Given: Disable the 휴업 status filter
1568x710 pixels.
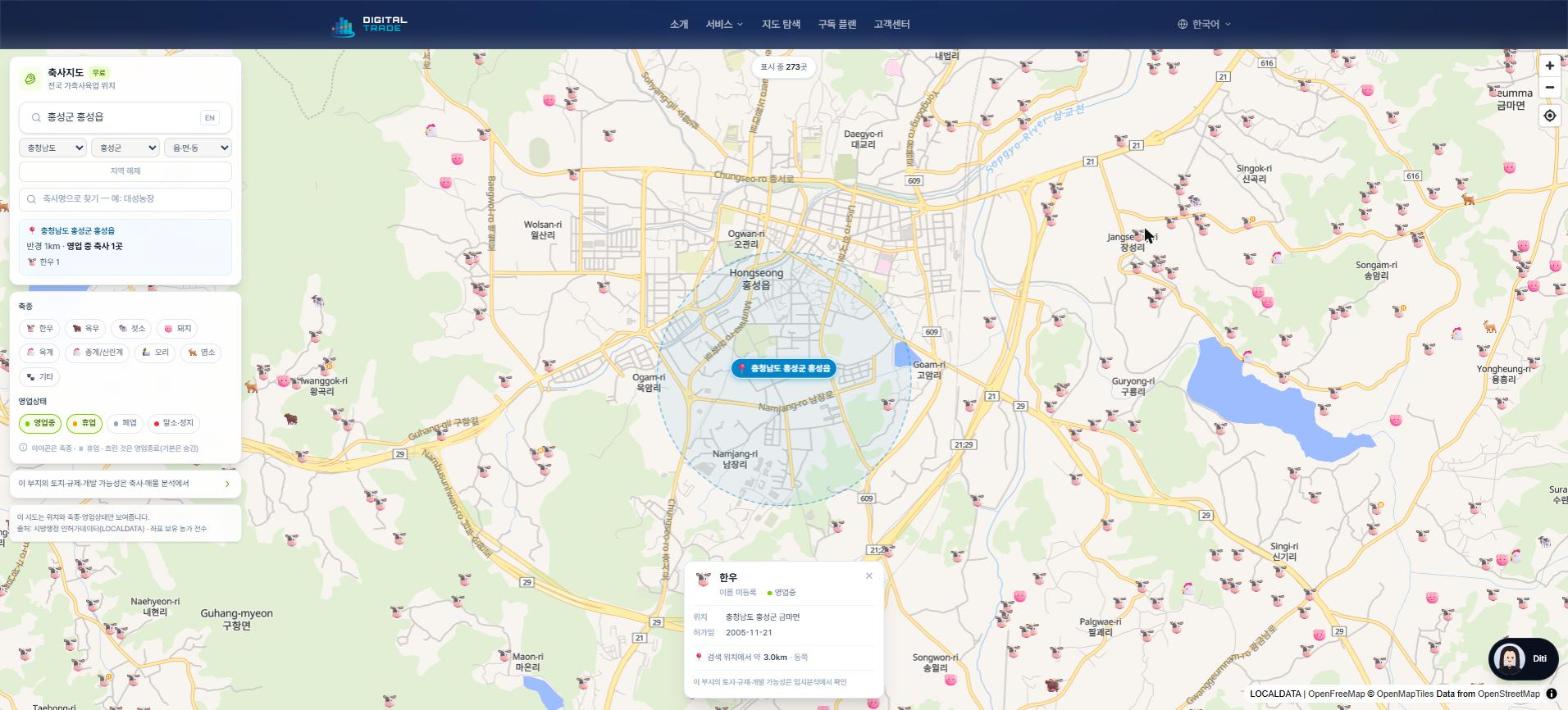Looking at the screenshot, I should (84, 424).
